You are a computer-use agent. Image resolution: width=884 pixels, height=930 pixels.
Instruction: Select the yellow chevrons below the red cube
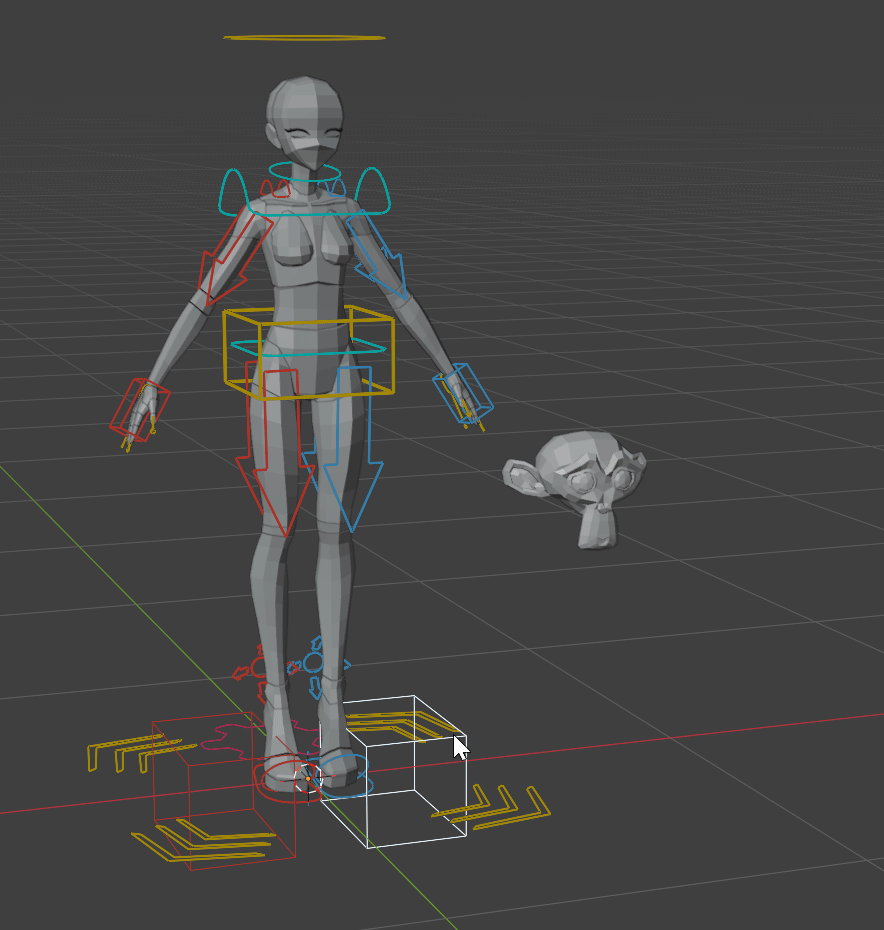[x=202, y=839]
